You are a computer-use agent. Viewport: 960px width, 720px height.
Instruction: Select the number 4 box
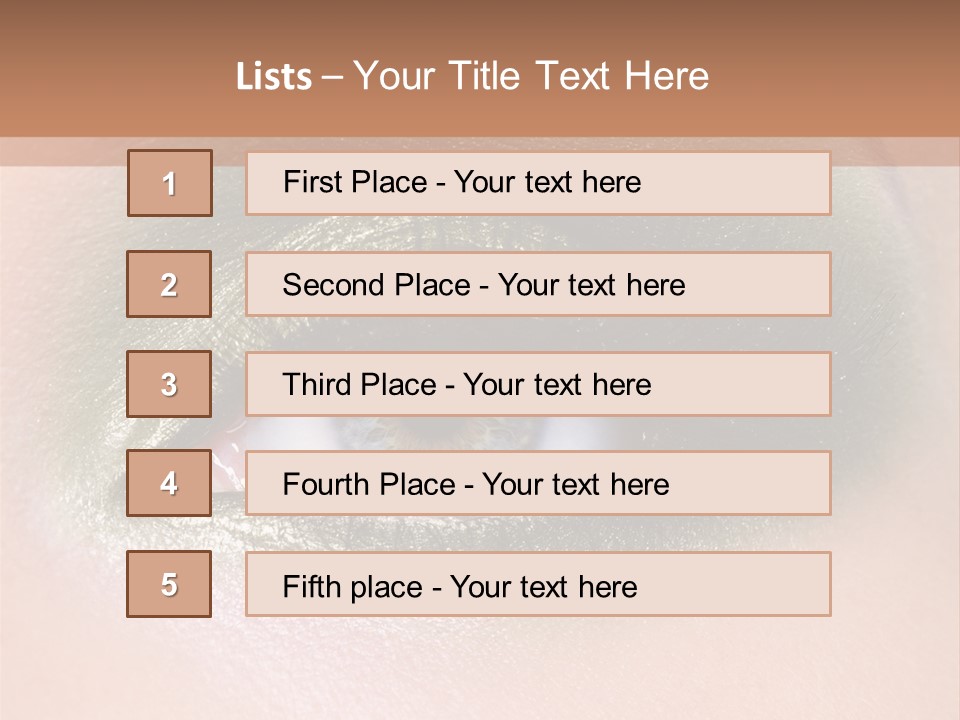pos(169,483)
